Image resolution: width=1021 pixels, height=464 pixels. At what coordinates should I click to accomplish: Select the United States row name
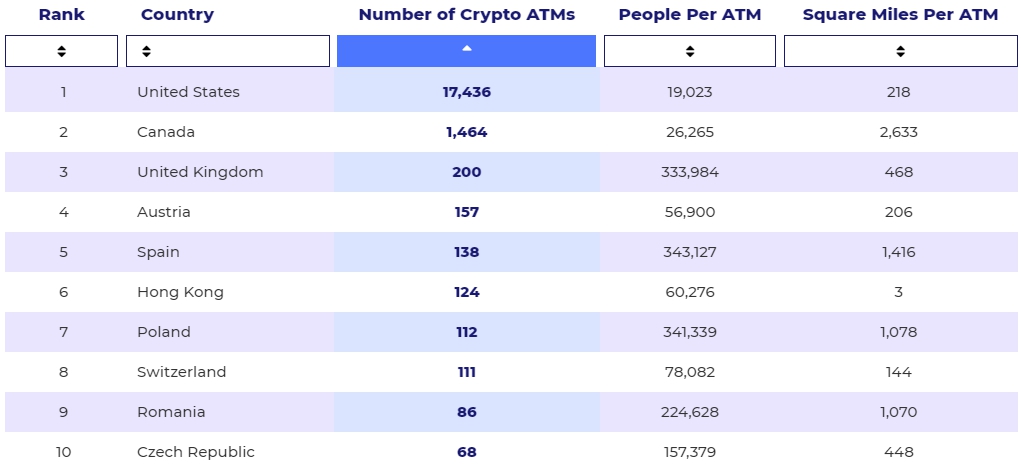point(188,92)
